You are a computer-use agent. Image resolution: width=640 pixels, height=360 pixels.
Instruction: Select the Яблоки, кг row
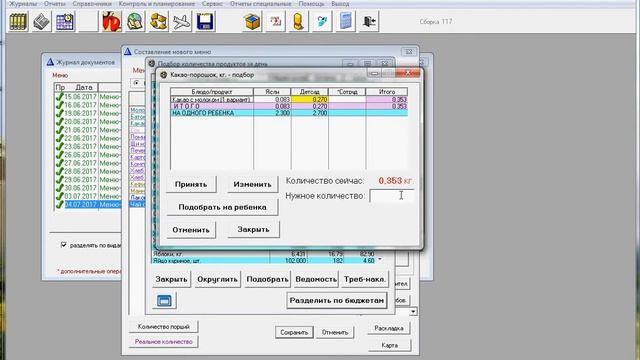[264, 254]
